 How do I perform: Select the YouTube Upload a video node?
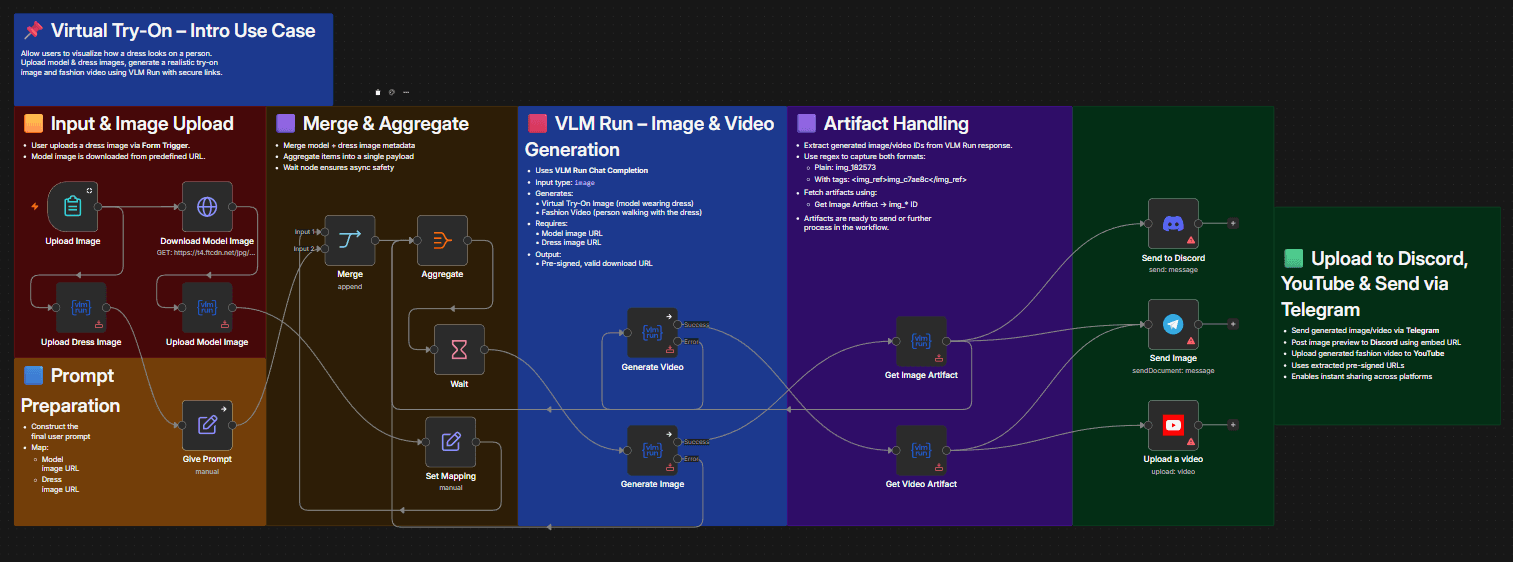click(1173, 425)
